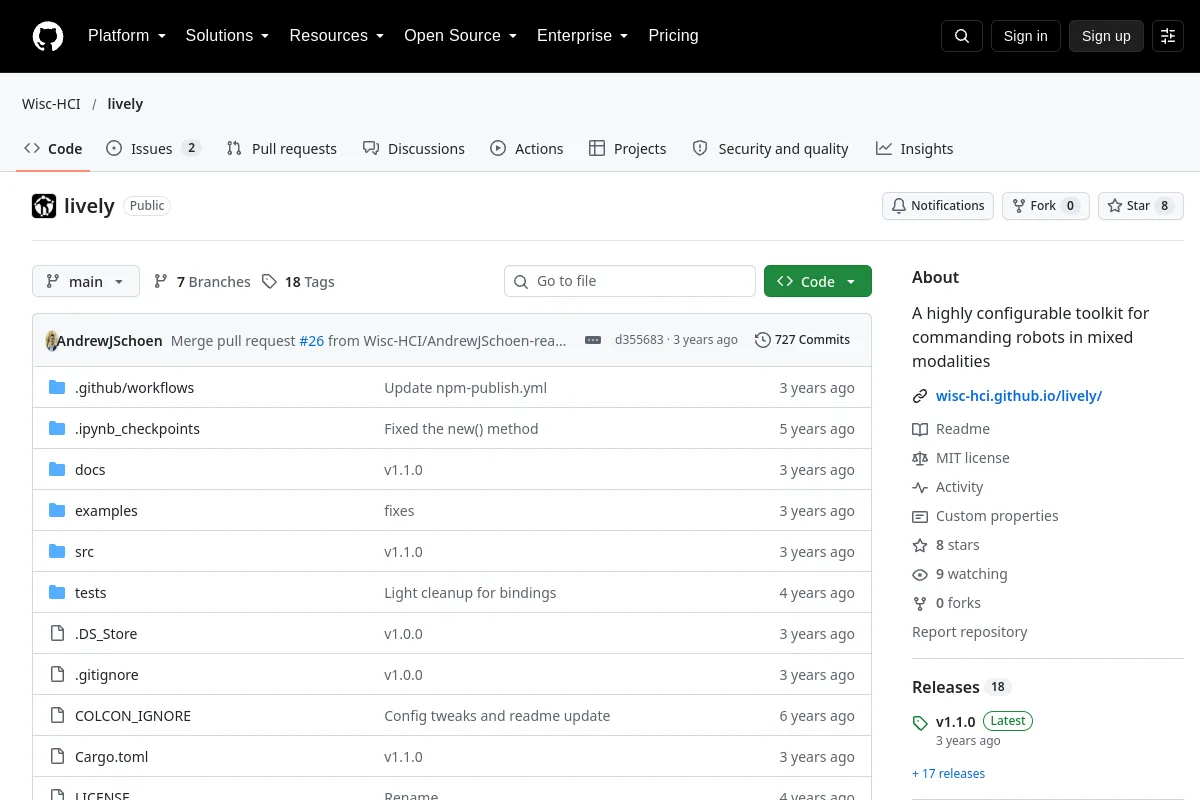Screen dimensions: 1200x800
Task: Click the eye icon beside 9 watching
Action: coord(920,574)
